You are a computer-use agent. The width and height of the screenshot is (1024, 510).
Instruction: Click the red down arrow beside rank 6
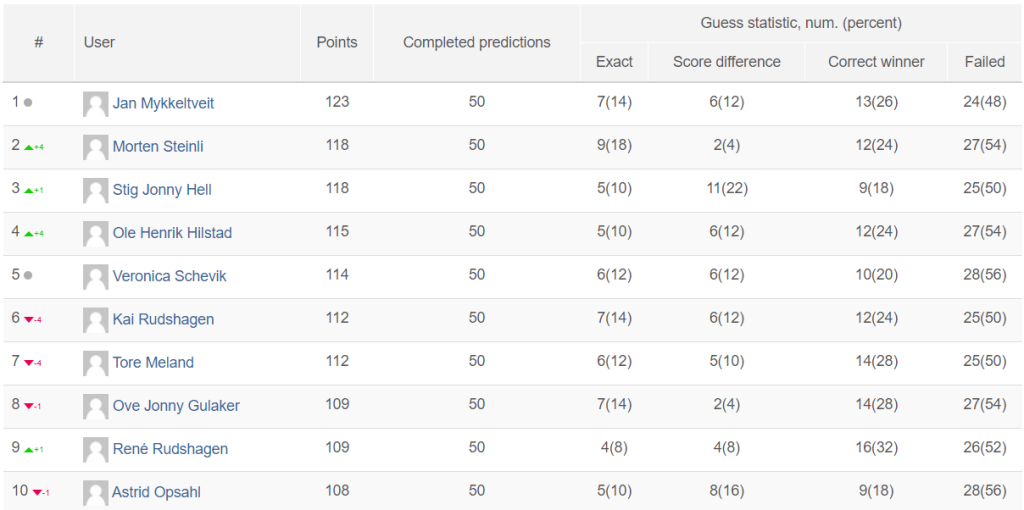pyautogui.click(x=29, y=320)
